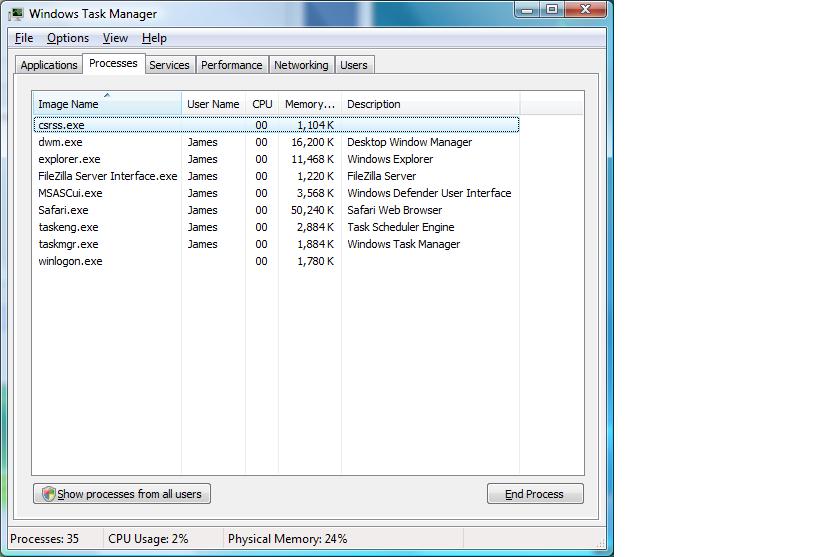Switch to the Users tab
840x557 pixels.
[354, 65]
